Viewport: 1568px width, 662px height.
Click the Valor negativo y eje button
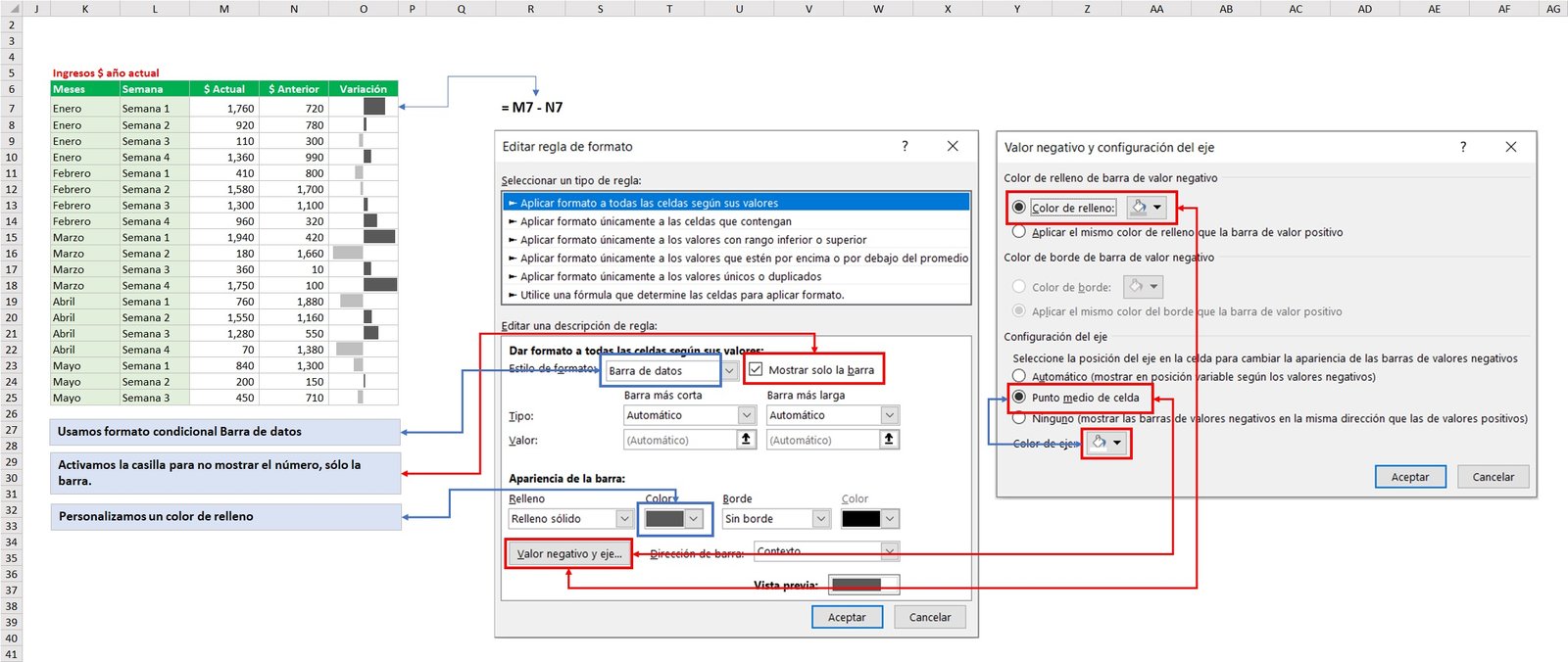569,553
